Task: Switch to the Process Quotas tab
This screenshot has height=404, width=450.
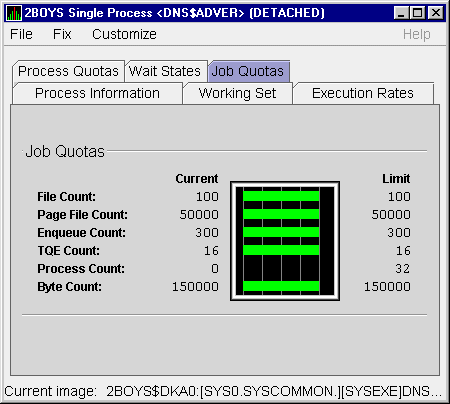Action: click(68, 71)
